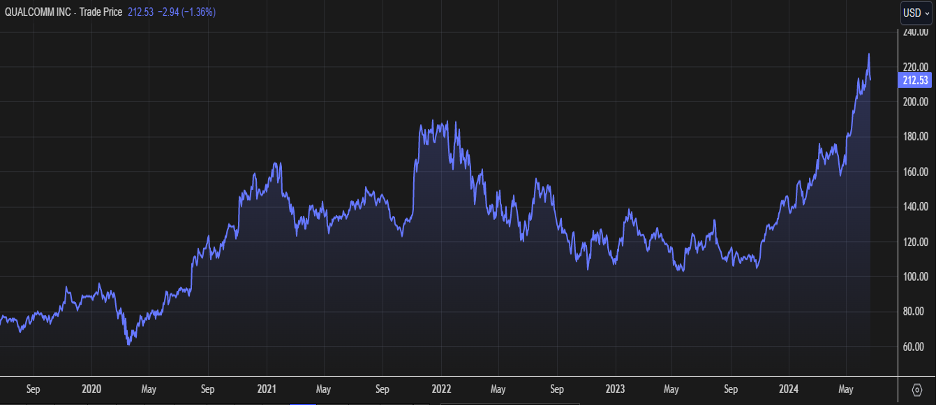The image size is (936, 406).
Task: Click the 2020 year label on time axis
Action: click(x=91, y=389)
